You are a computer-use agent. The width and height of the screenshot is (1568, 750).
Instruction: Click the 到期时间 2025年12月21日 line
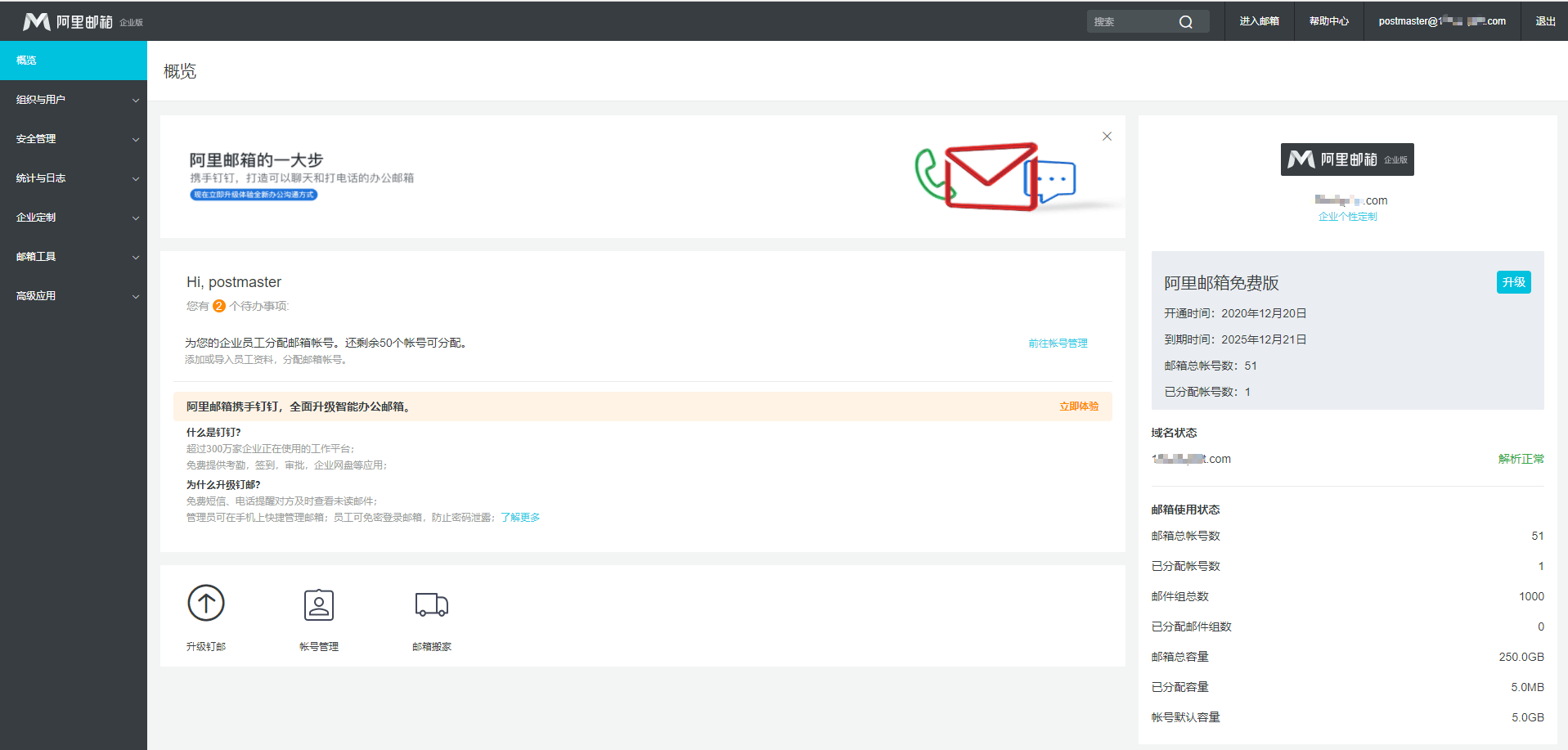click(1235, 339)
